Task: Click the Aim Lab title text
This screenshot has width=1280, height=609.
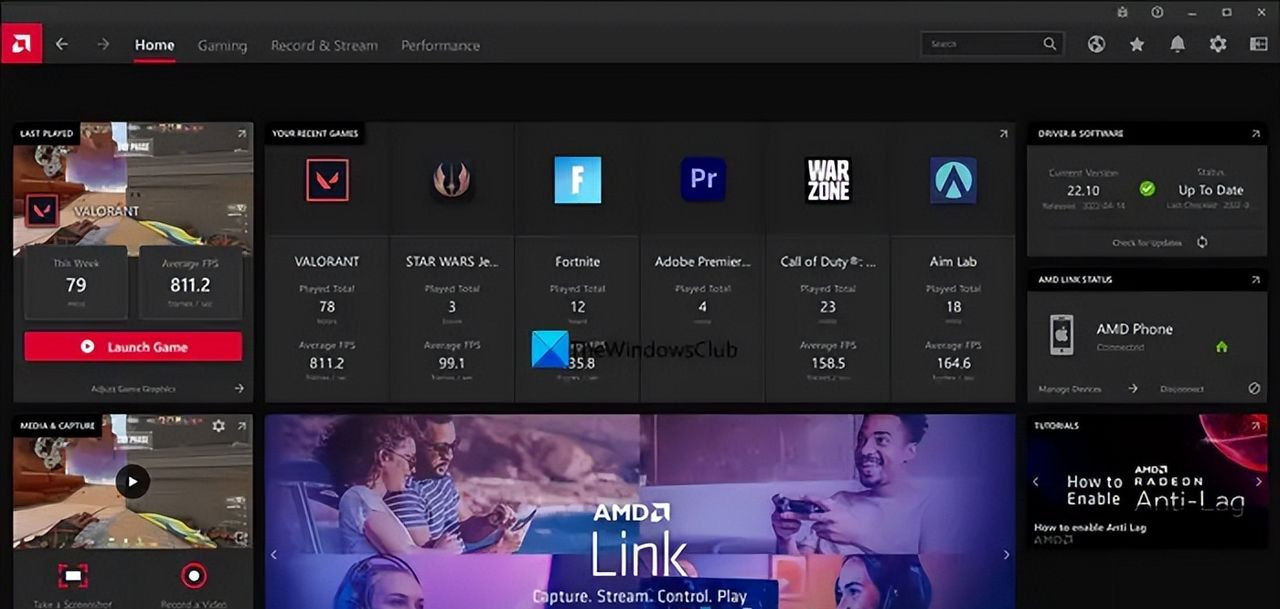Action: point(953,261)
